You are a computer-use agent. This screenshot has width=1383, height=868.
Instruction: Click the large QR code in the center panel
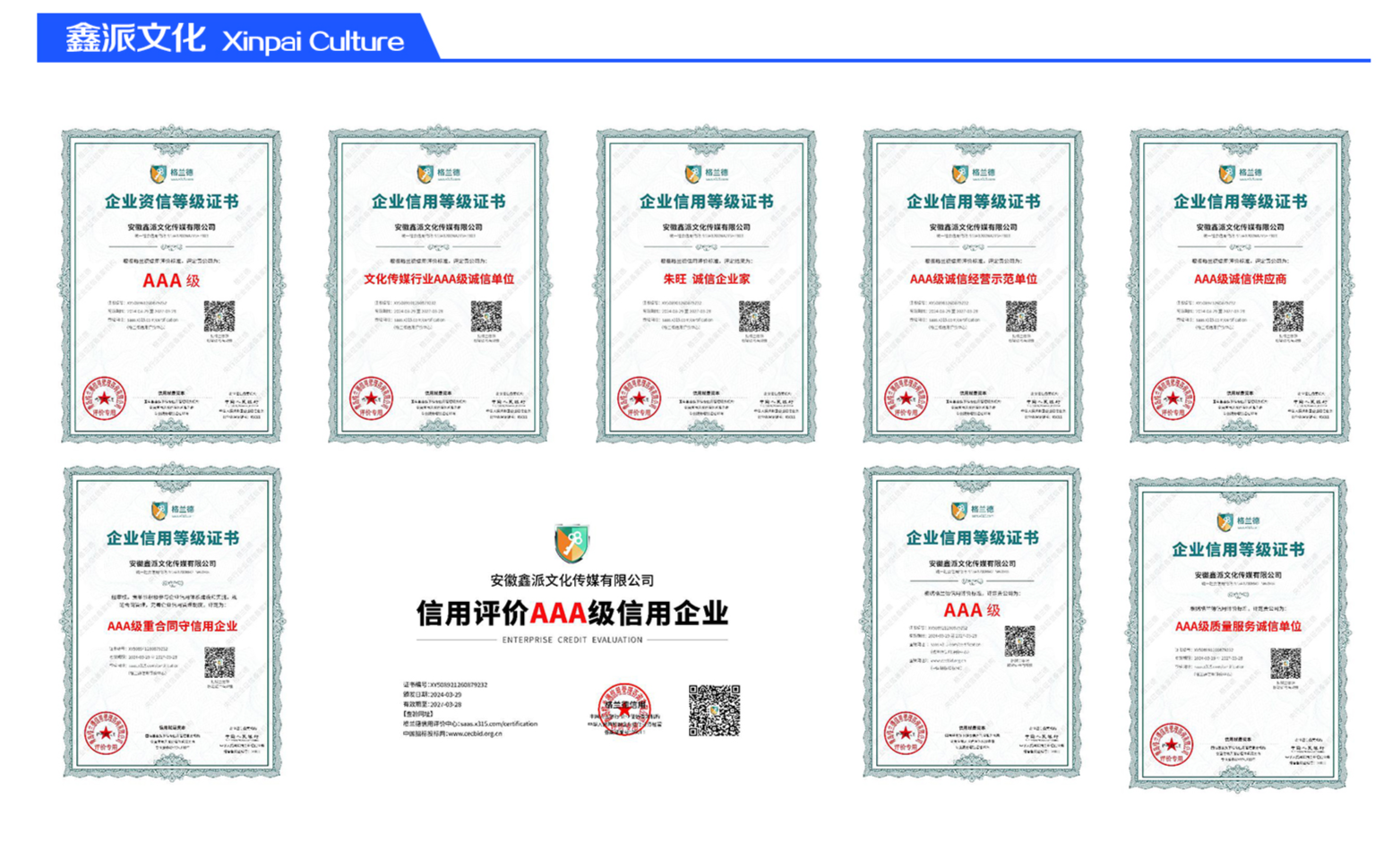point(714,710)
